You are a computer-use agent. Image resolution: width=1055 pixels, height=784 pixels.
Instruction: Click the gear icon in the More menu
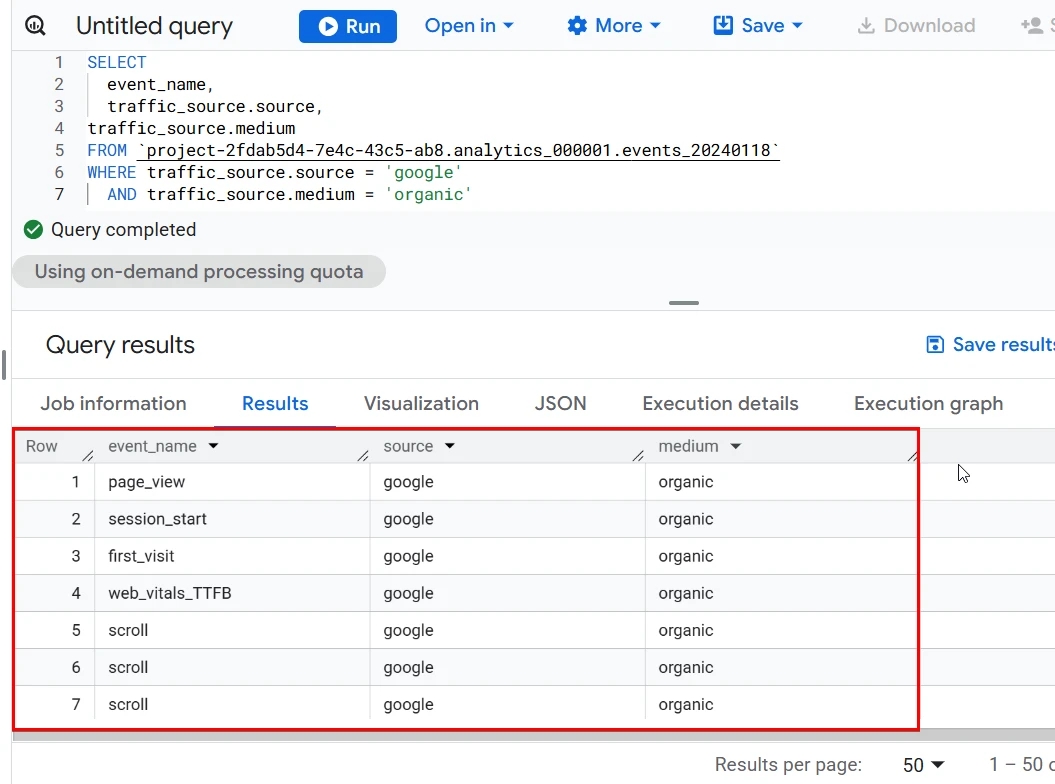577,26
